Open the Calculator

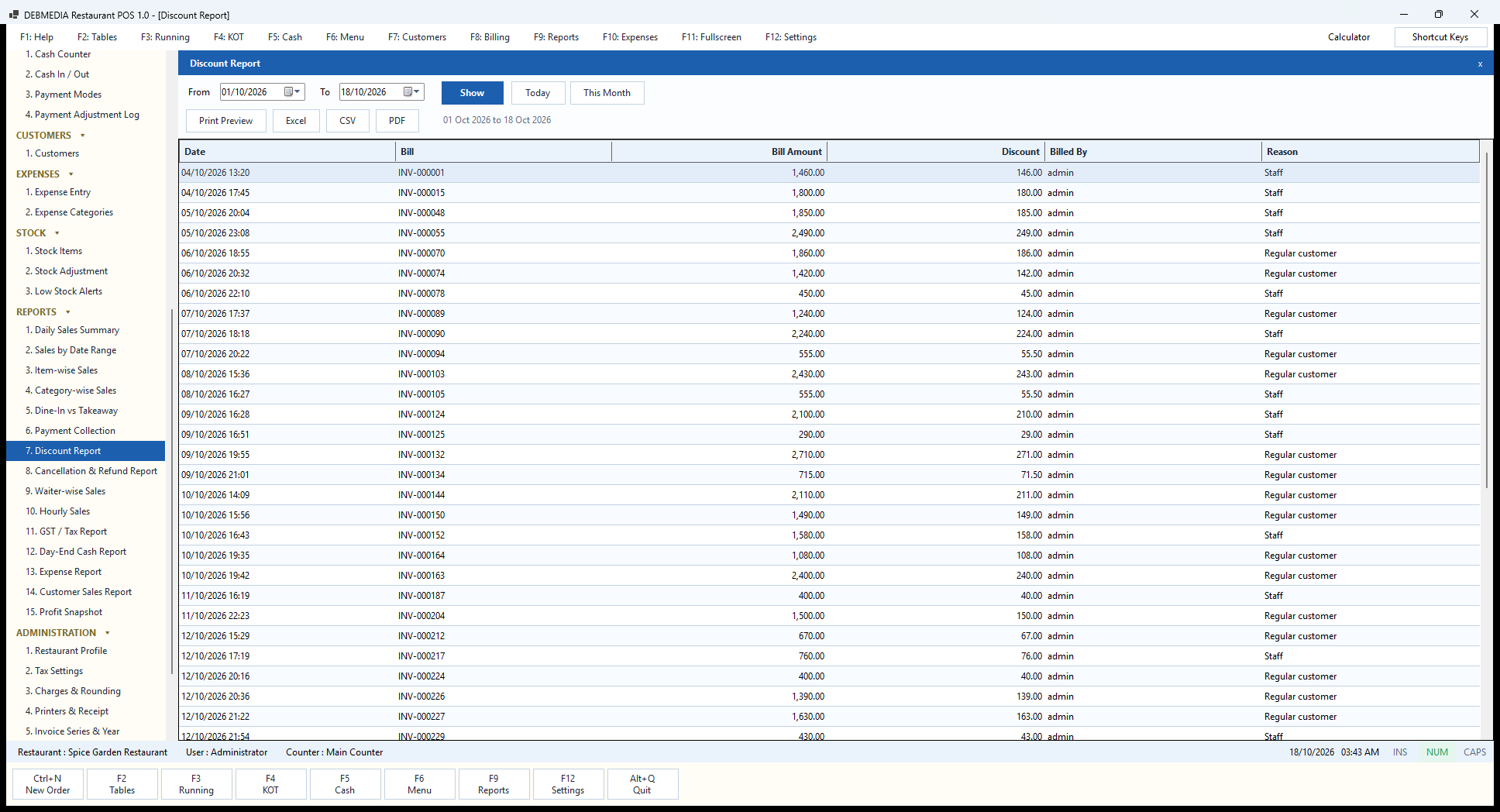[1349, 37]
